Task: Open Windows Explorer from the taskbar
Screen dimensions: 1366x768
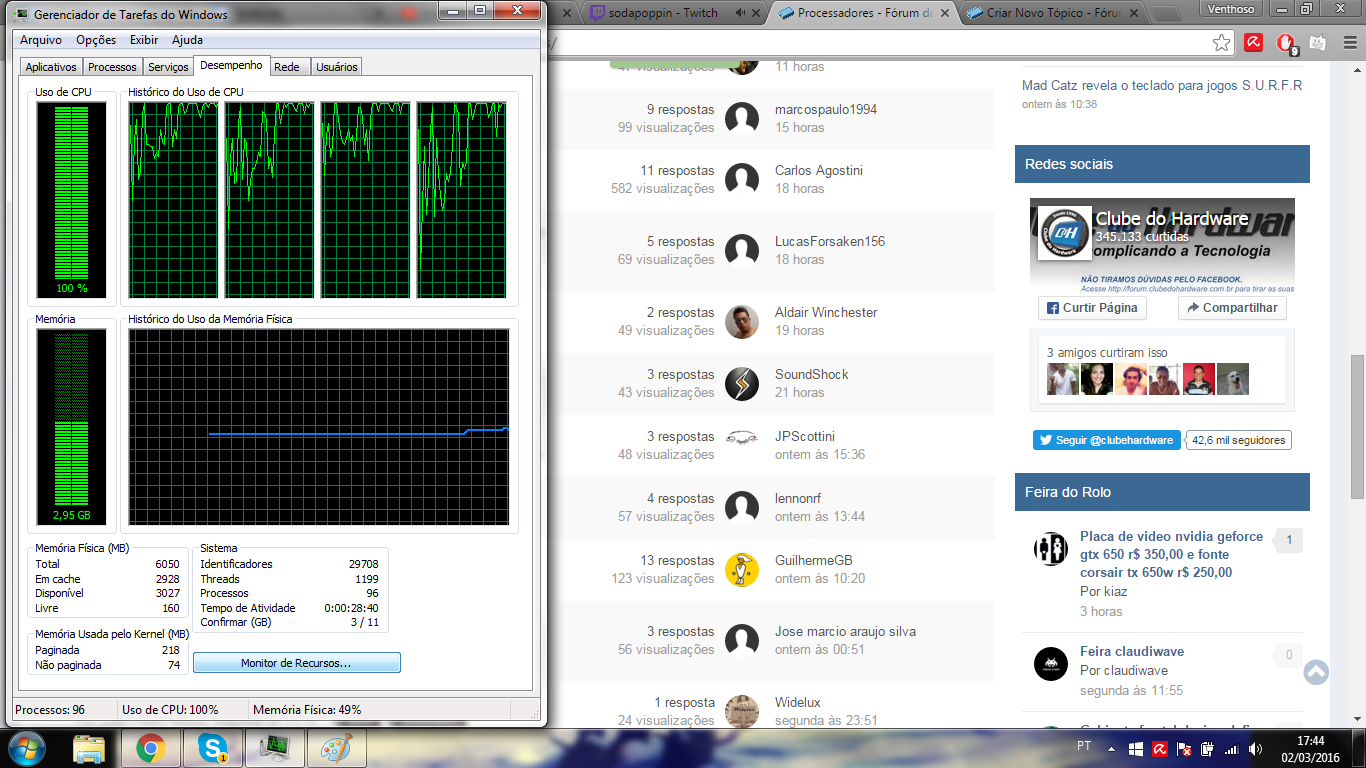Action: pos(89,748)
